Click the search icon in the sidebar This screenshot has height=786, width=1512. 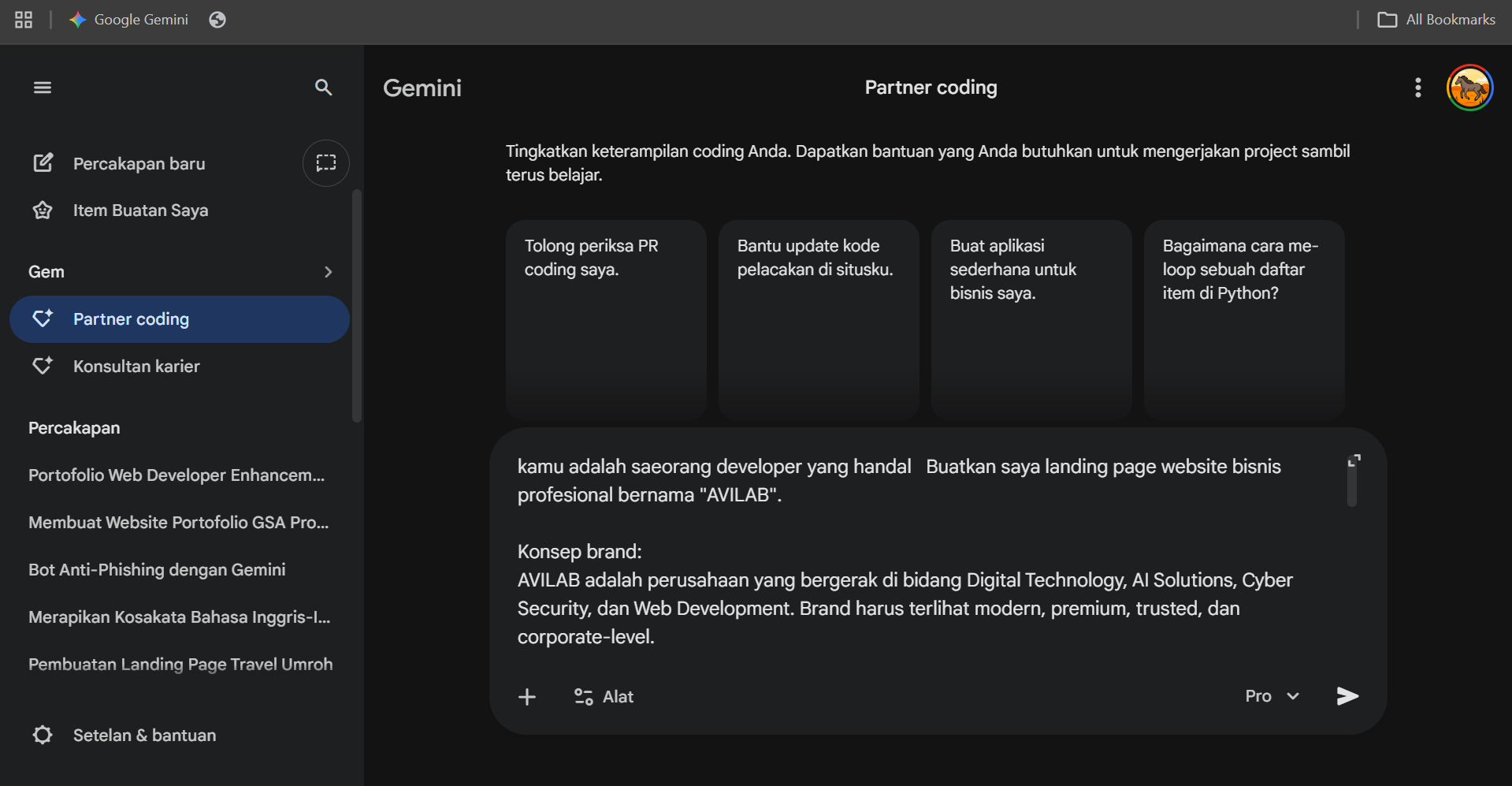click(x=323, y=88)
